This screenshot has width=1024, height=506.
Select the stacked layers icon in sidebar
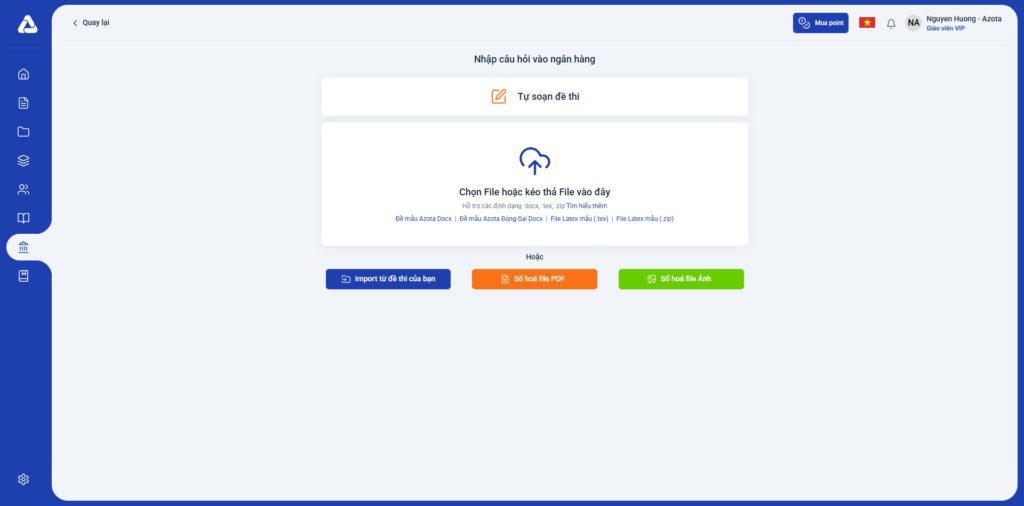coord(24,160)
